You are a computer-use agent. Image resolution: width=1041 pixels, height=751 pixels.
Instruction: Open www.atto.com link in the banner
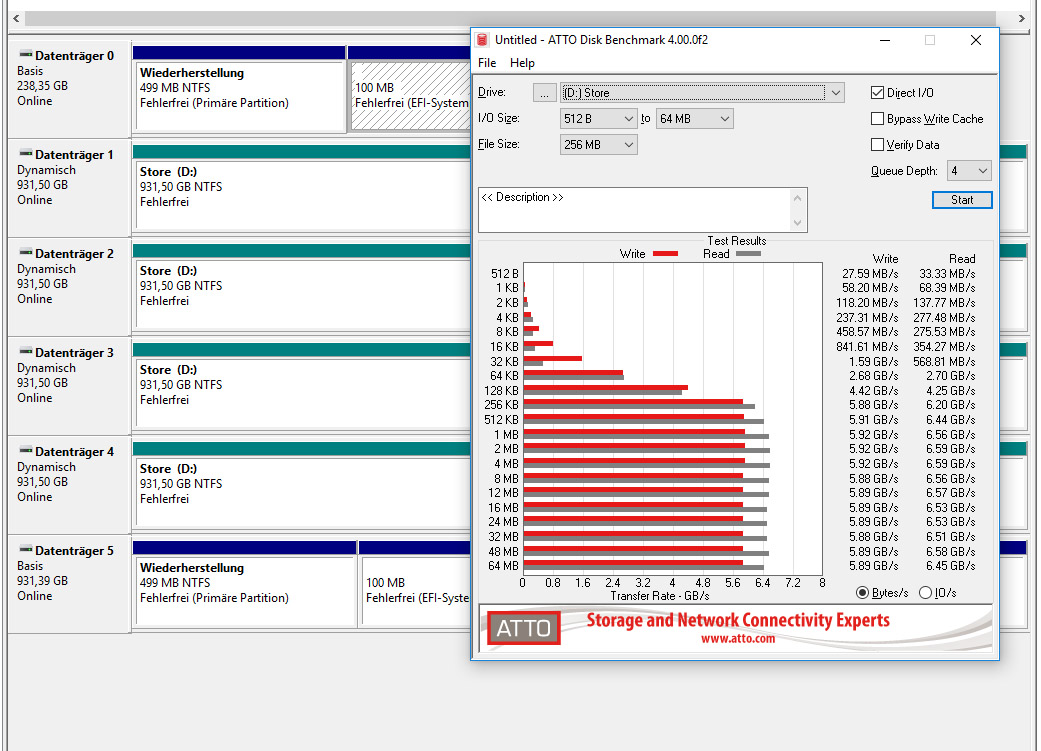click(738, 638)
